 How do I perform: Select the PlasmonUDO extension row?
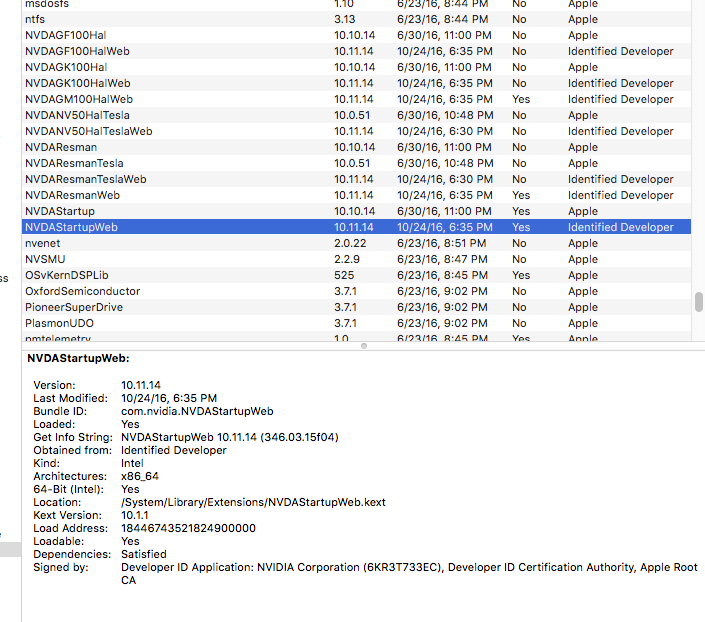pyautogui.click(x=356, y=323)
